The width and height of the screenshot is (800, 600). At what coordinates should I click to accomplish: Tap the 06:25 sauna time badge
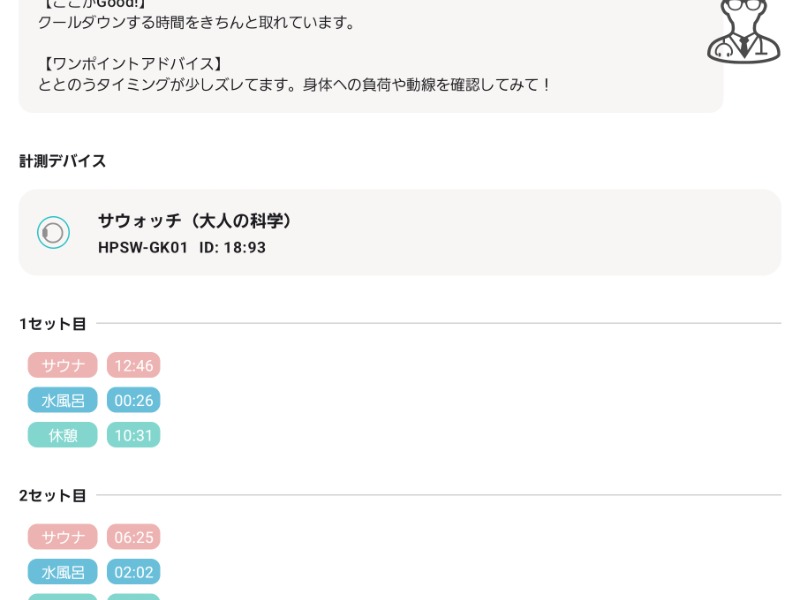click(134, 537)
